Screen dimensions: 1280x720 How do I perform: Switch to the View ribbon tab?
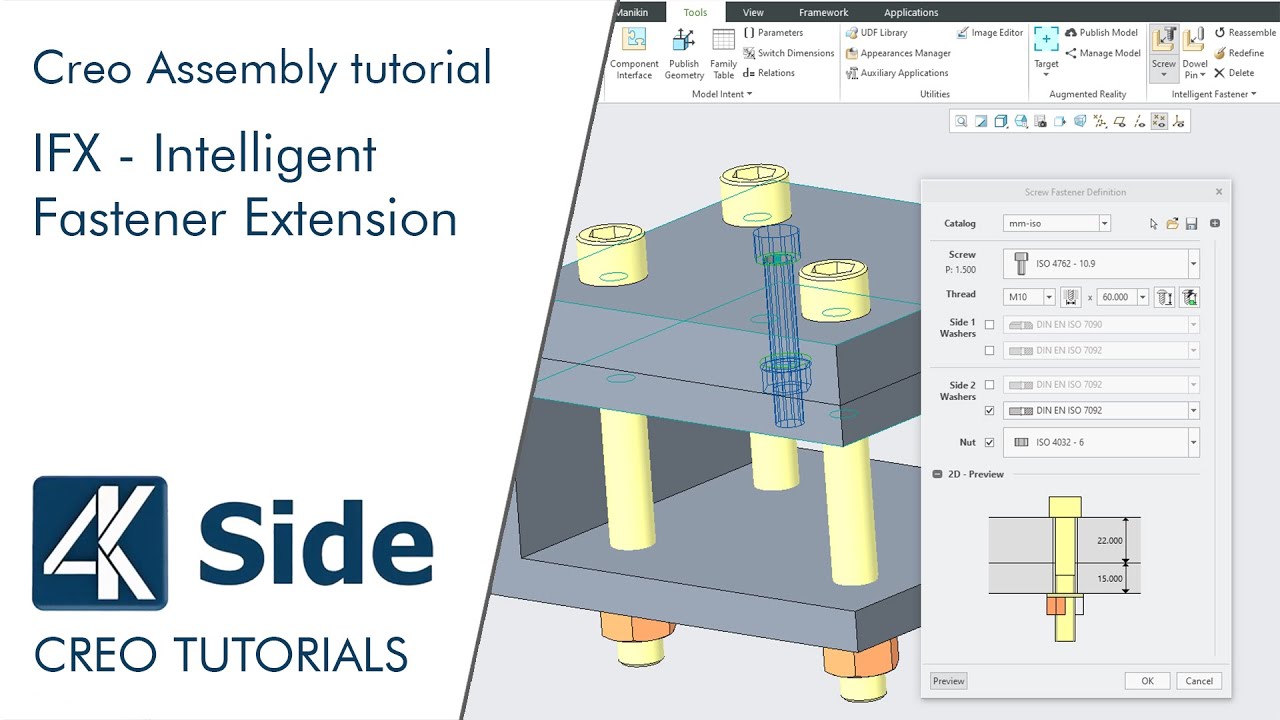753,12
